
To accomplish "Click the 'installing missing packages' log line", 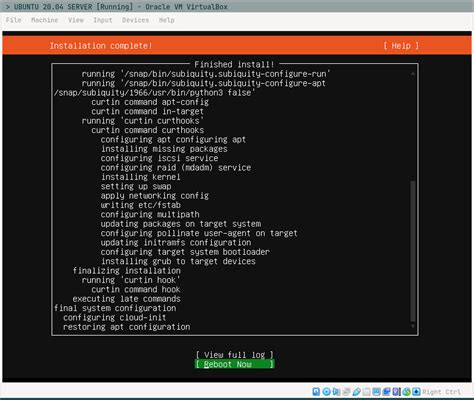I will click(164, 149).
